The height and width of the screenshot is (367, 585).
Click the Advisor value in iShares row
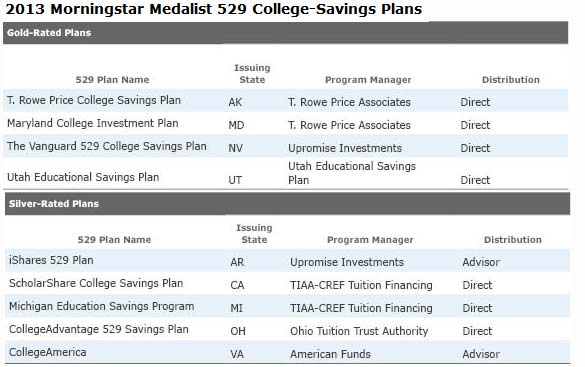point(481,262)
